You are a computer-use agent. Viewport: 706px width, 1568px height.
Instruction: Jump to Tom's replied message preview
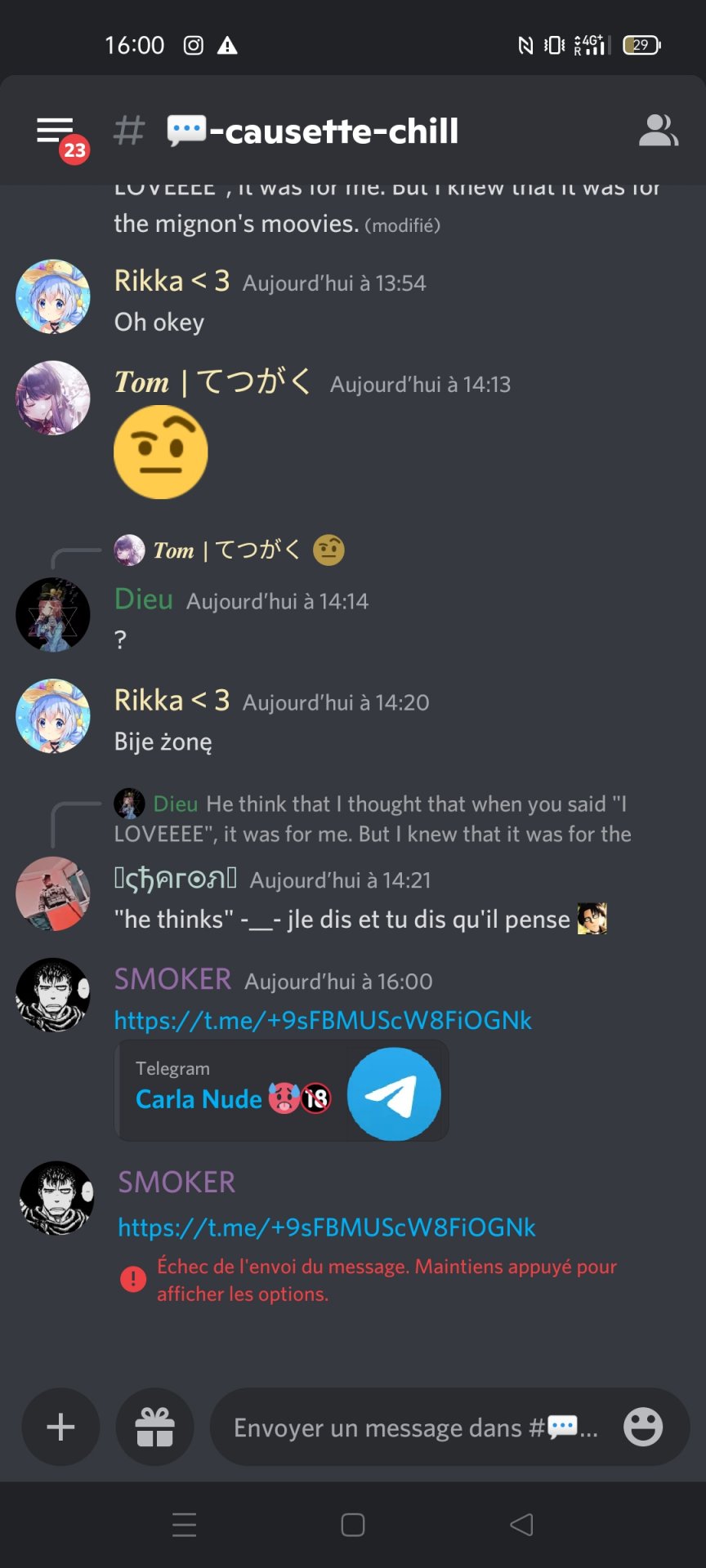229,550
